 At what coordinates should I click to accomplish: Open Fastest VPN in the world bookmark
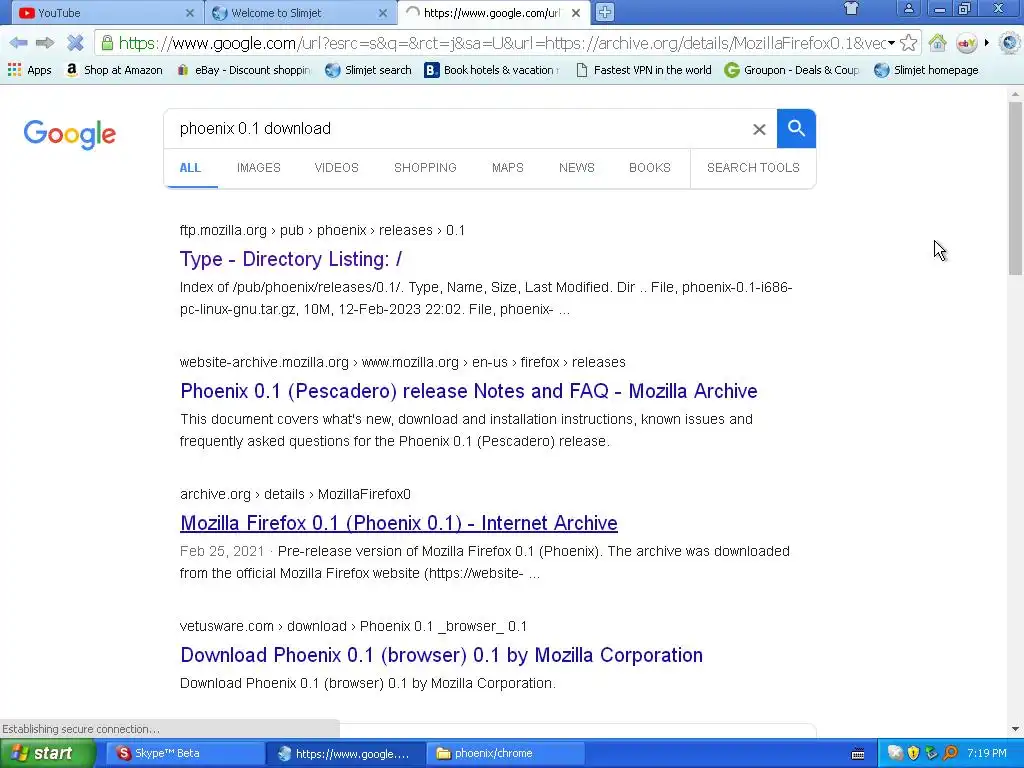(643, 70)
